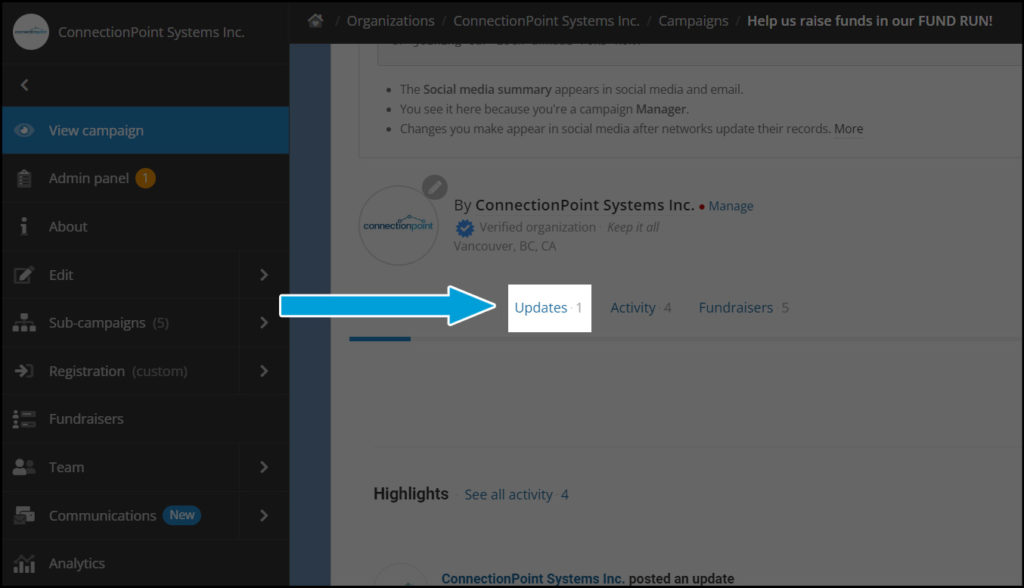1024x588 pixels.
Task: Switch to the Updates tab
Action: [x=549, y=308]
